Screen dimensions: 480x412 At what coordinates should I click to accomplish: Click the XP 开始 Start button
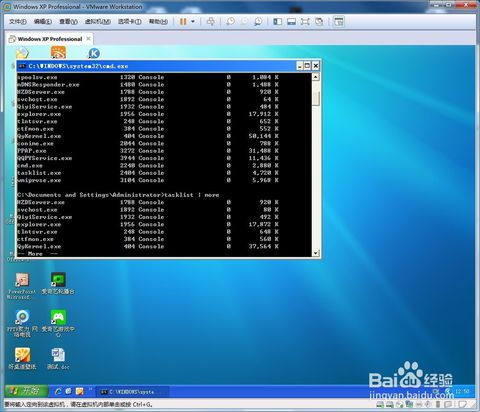click(27, 391)
